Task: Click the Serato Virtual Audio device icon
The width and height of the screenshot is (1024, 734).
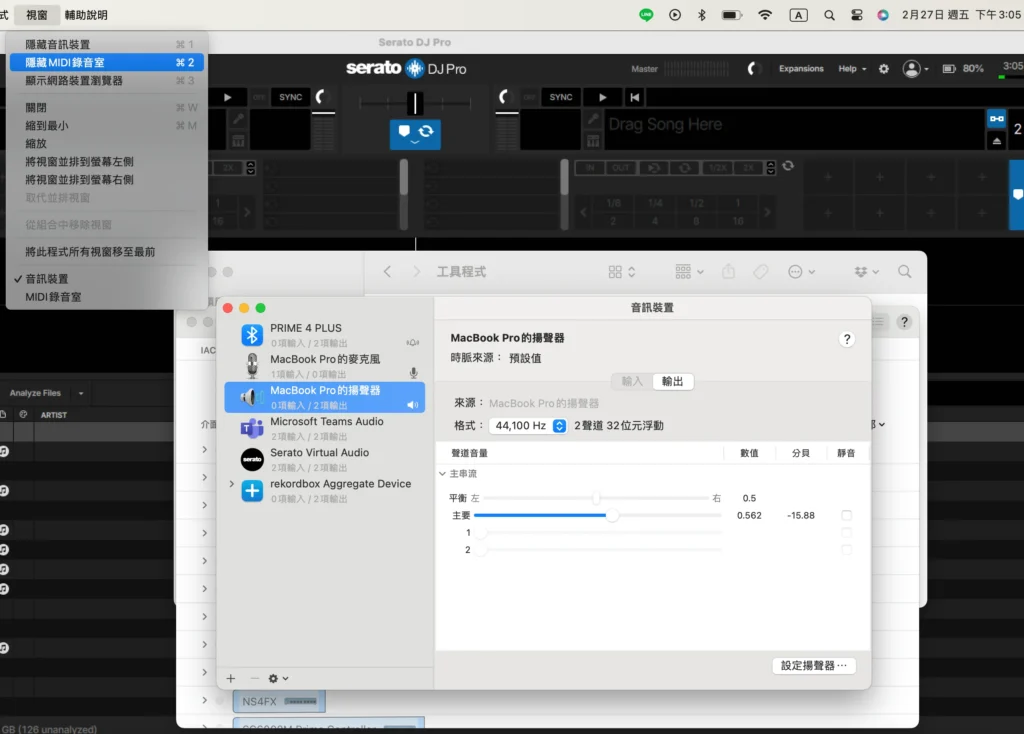Action: click(252, 459)
